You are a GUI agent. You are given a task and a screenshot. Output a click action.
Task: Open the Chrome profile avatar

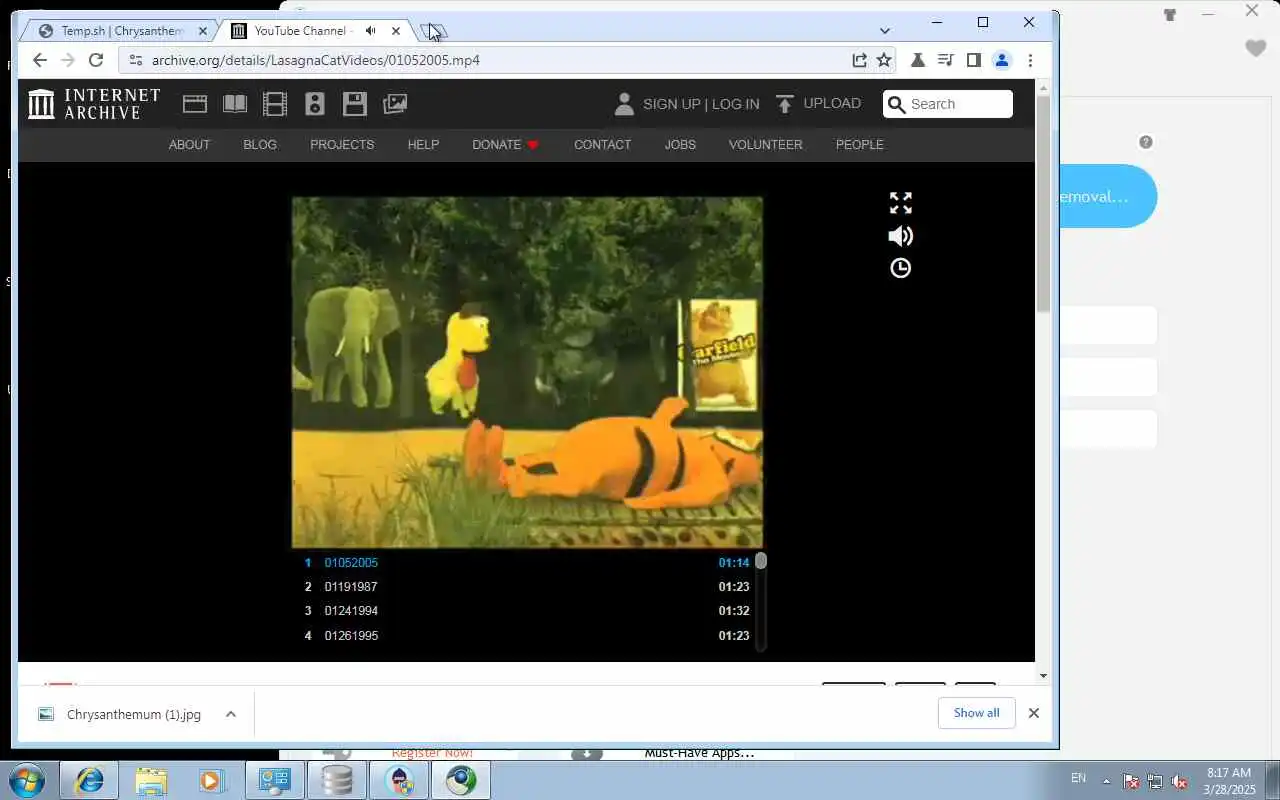[1002, 60]
